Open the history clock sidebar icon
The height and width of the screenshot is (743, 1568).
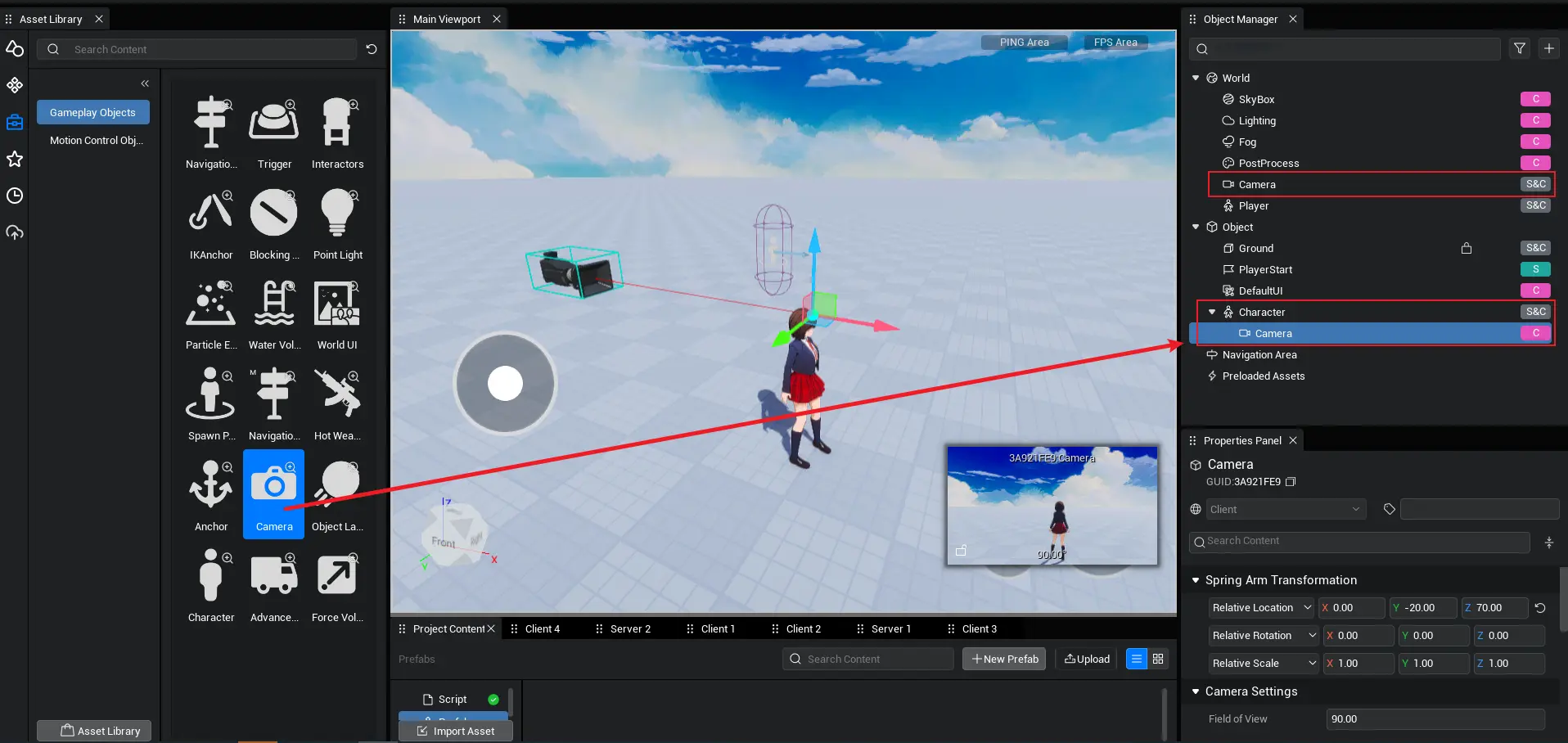[x=15, y=196]
